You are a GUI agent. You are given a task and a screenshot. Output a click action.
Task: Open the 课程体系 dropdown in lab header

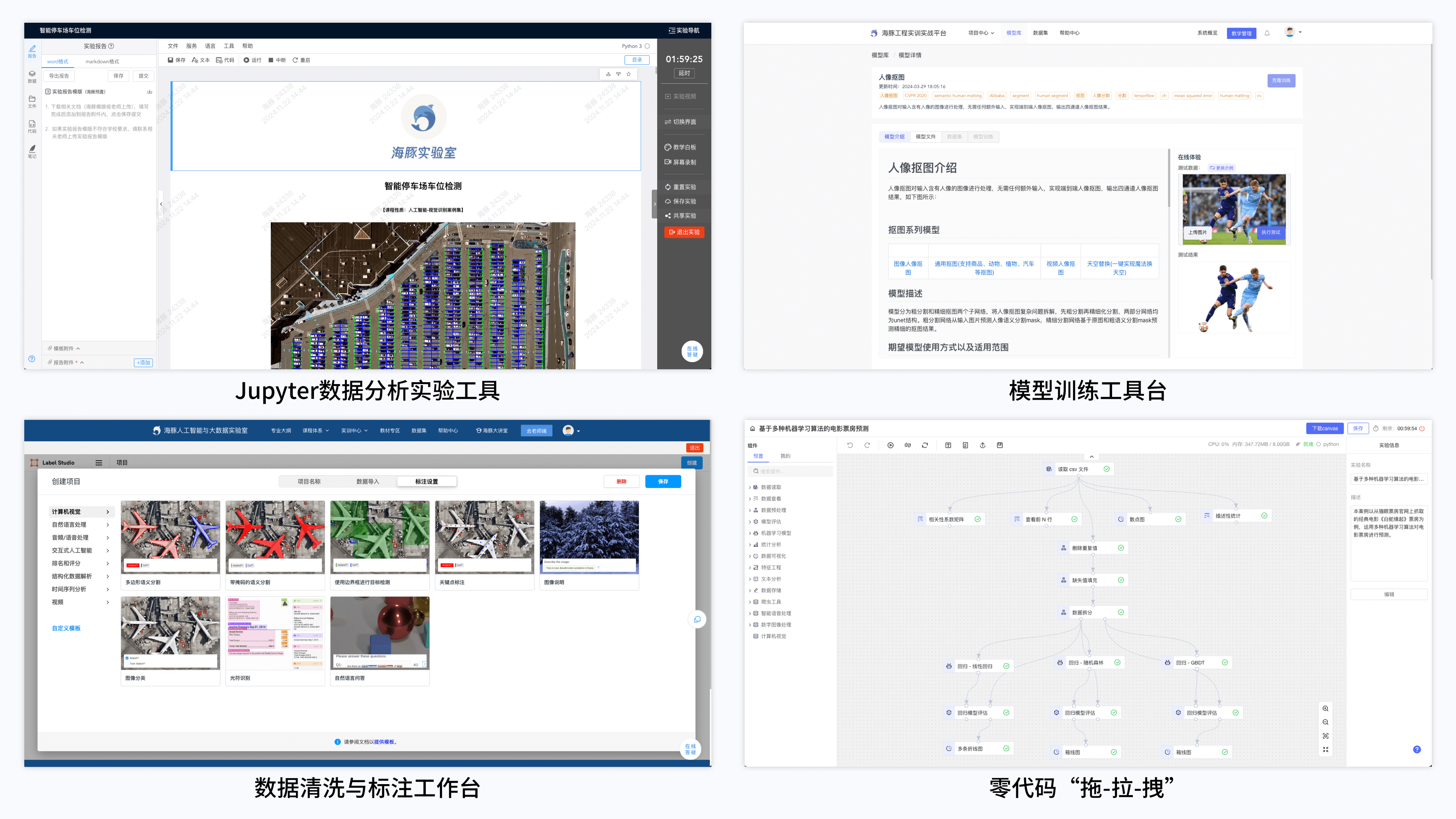pyautogui.click(x=315, y=431)
